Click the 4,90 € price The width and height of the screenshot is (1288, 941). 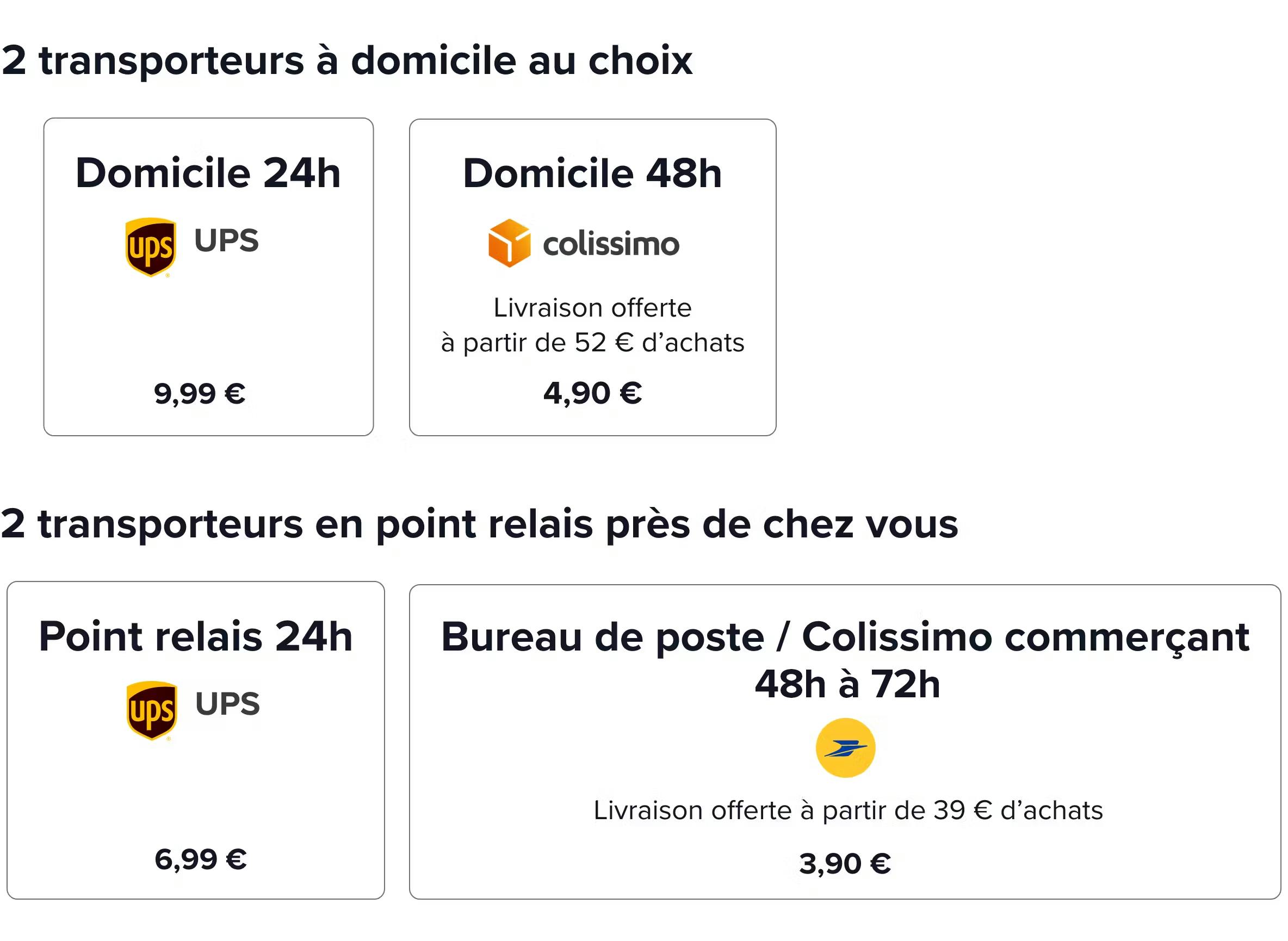click(x=592, y=394)
